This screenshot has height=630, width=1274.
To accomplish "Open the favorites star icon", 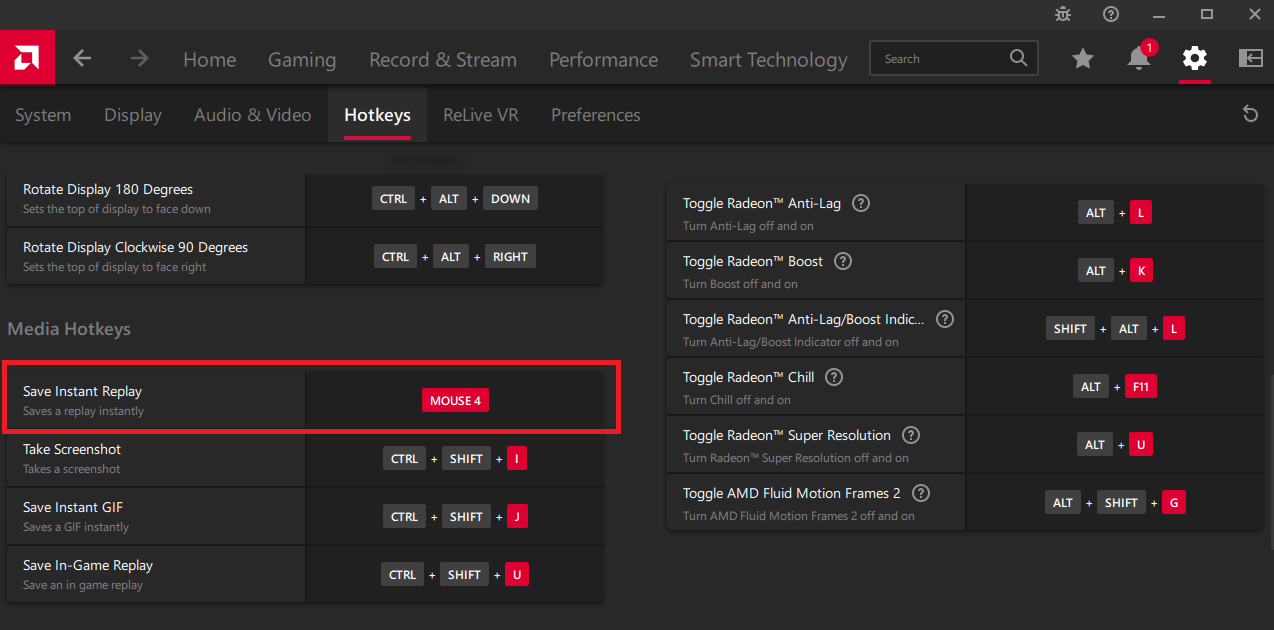I will 1082,59.
